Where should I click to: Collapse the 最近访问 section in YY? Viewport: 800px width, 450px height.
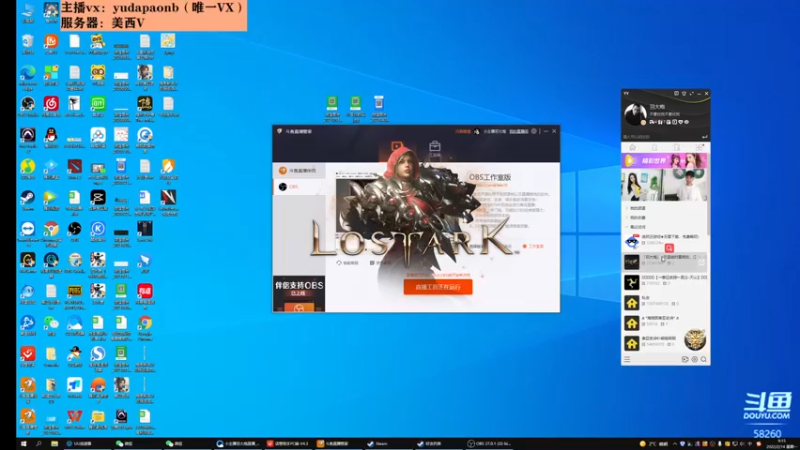[x=638, y=227]
